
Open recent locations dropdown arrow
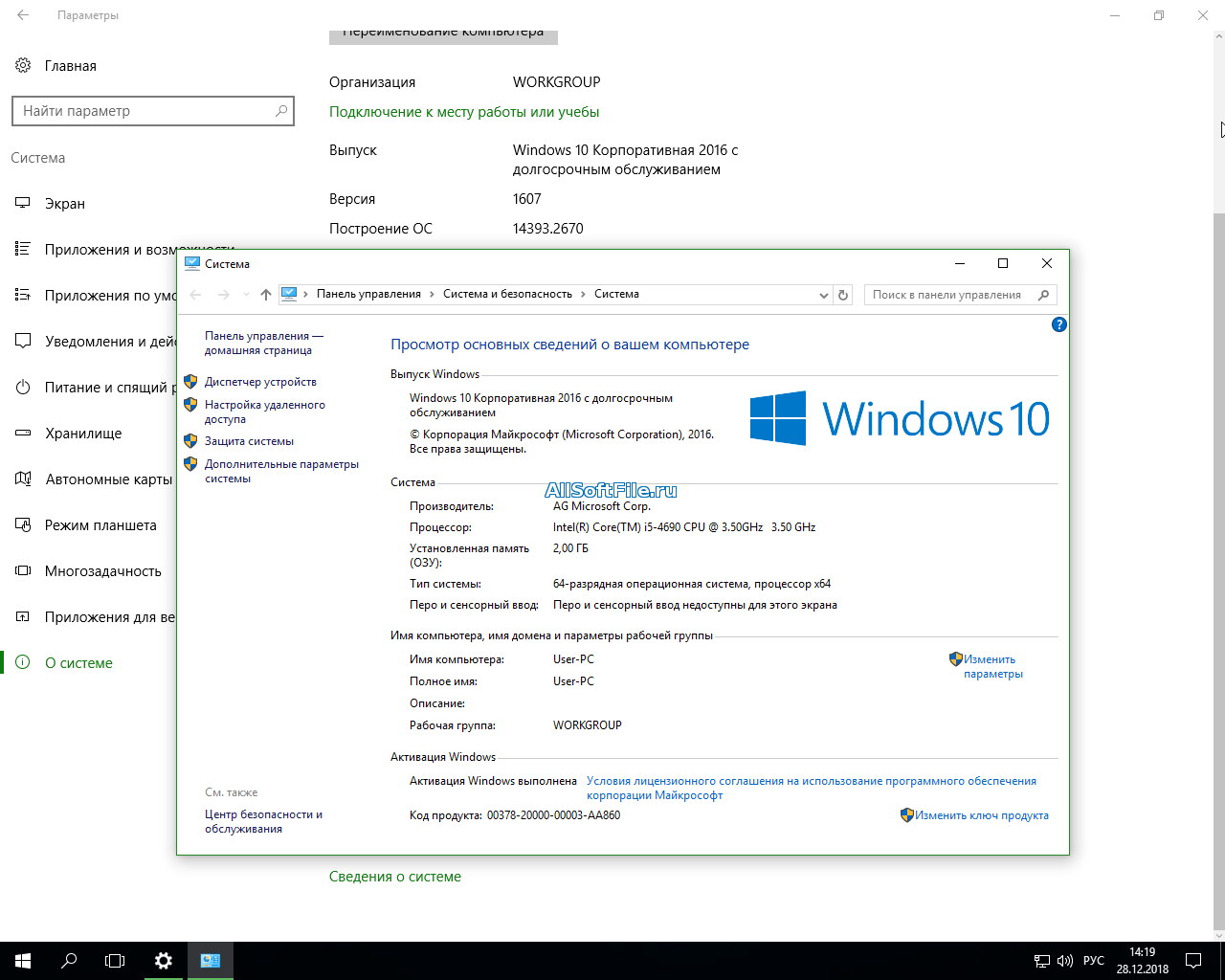[x=246, y=295]
